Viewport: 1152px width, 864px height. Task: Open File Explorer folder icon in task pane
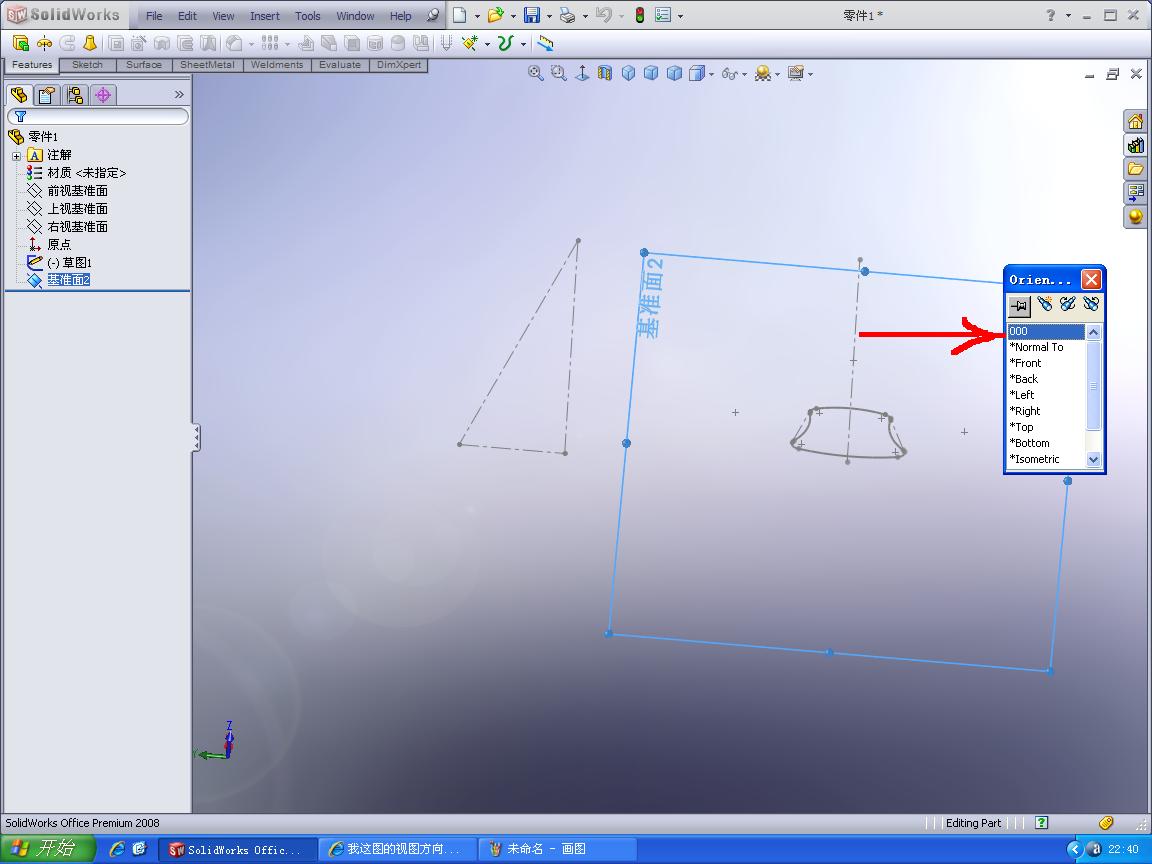click(x=1135, y=168)
